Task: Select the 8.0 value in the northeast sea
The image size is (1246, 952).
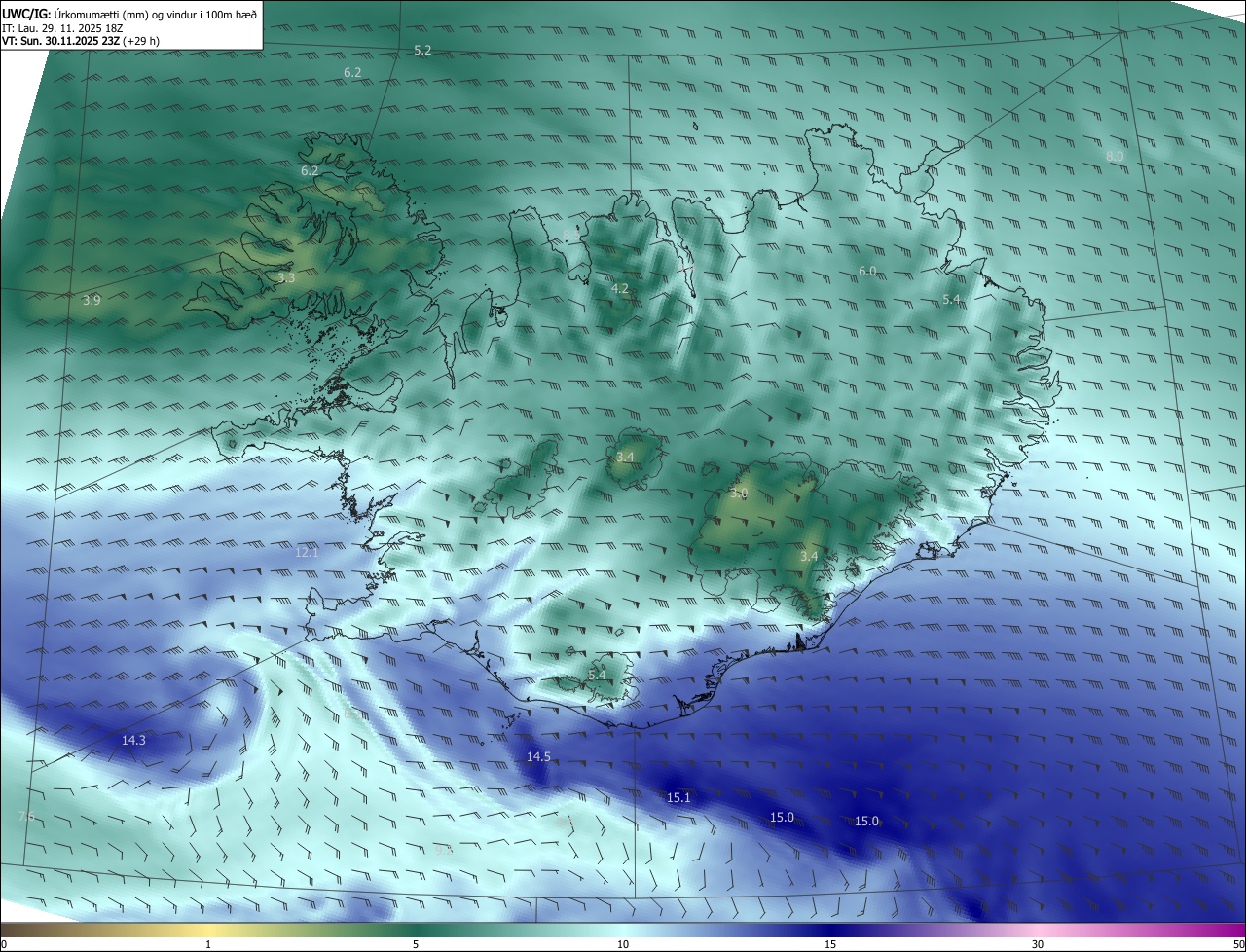Action: pos(1115,156)
